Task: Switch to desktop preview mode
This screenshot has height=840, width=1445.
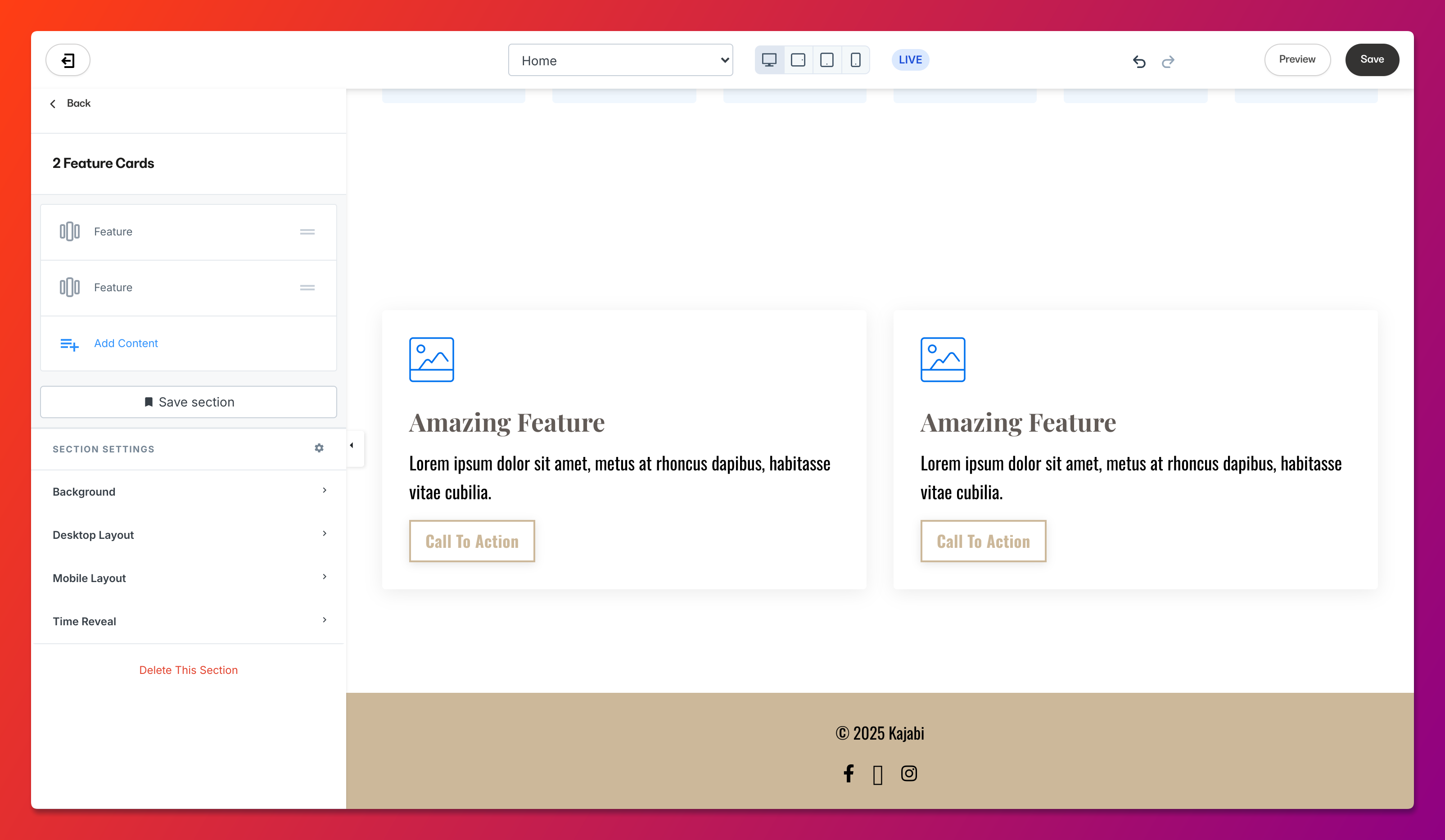Action: coord(769,59)
